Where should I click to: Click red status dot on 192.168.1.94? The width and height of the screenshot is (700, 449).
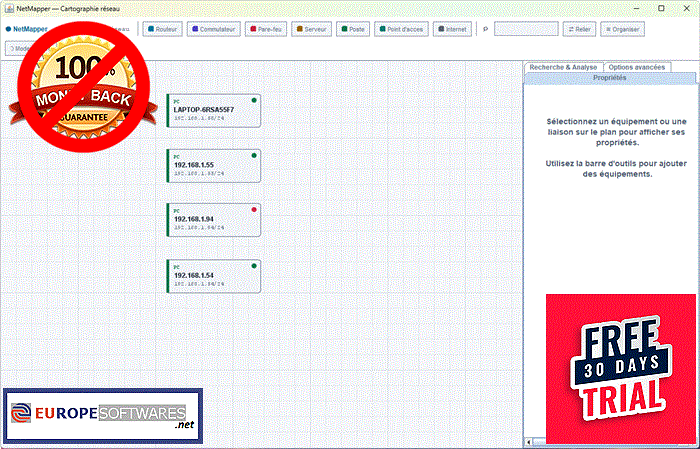click(254, 210)
